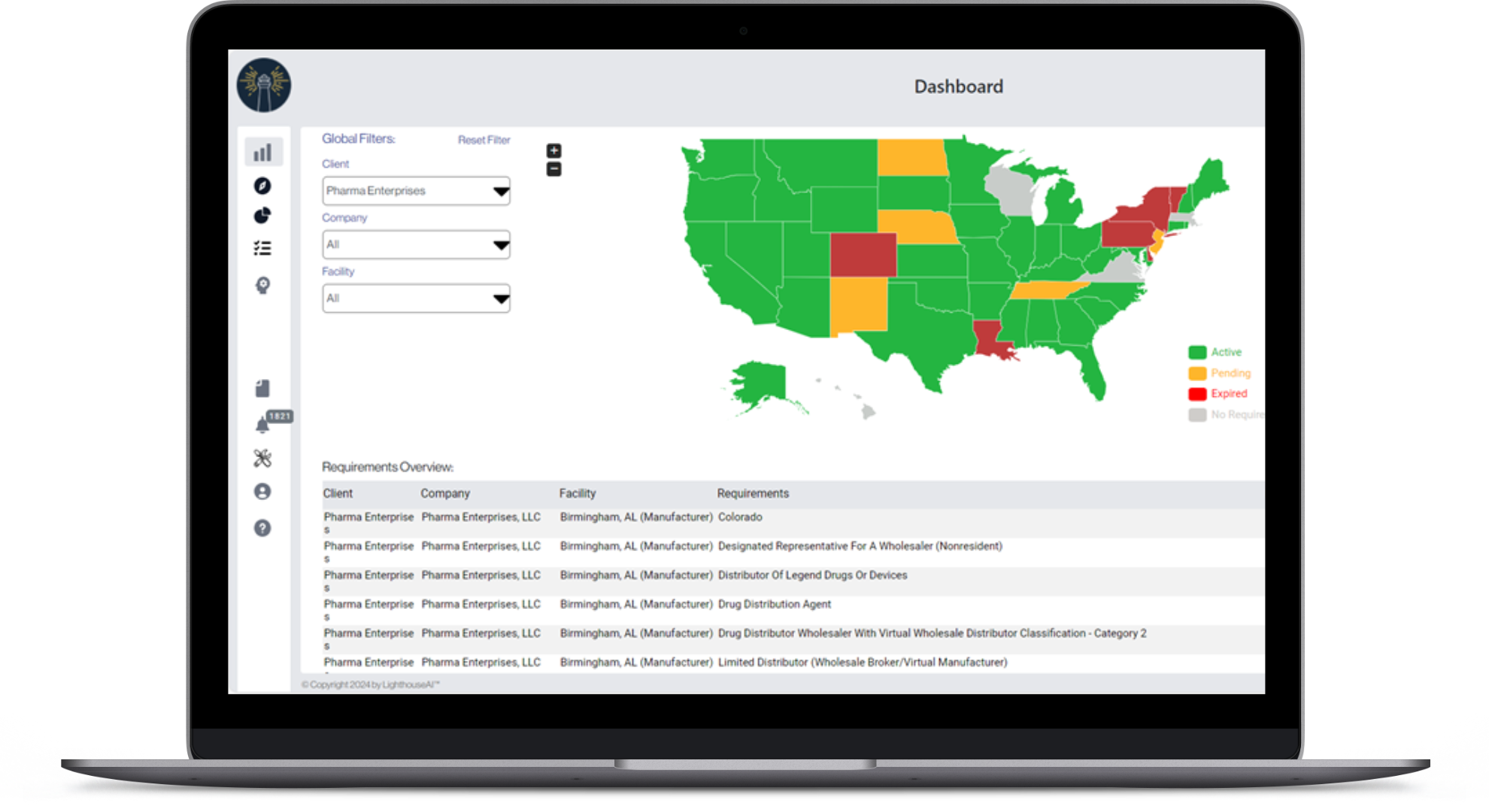
Task: Click the red Expired legend swatch
Action: pos(1197,393)
